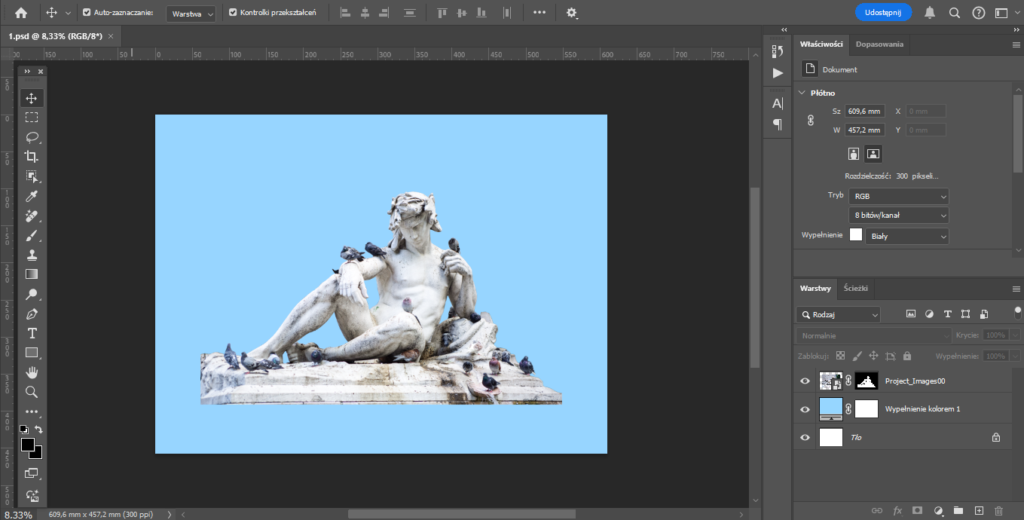Open the Layers panel menu
1024x520 pixels.
coord(1016,289)
